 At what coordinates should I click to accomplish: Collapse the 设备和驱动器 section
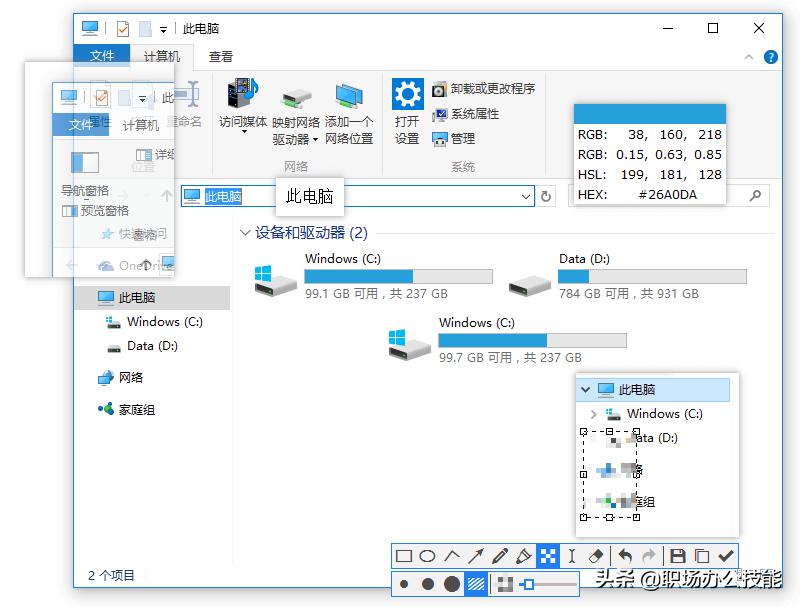click(x=245, y=232)
